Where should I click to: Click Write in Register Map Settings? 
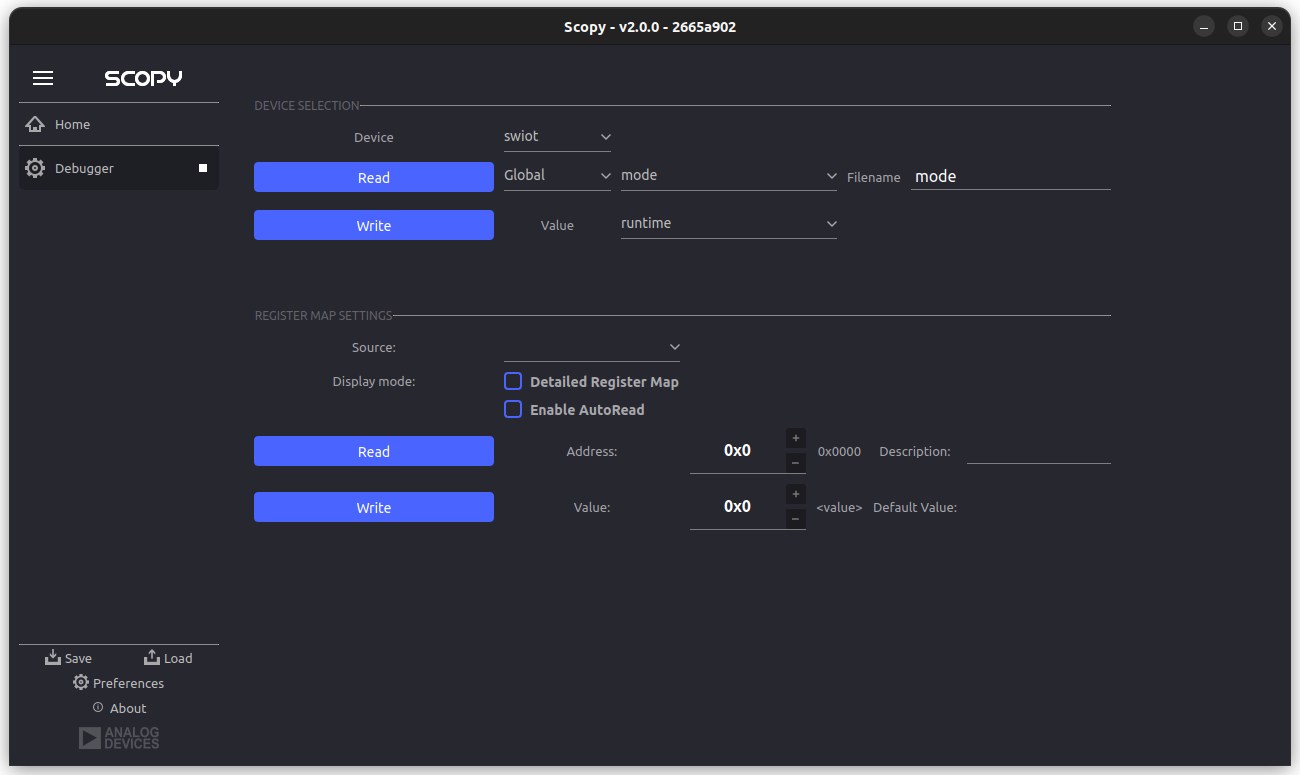[x=374, y=507]
